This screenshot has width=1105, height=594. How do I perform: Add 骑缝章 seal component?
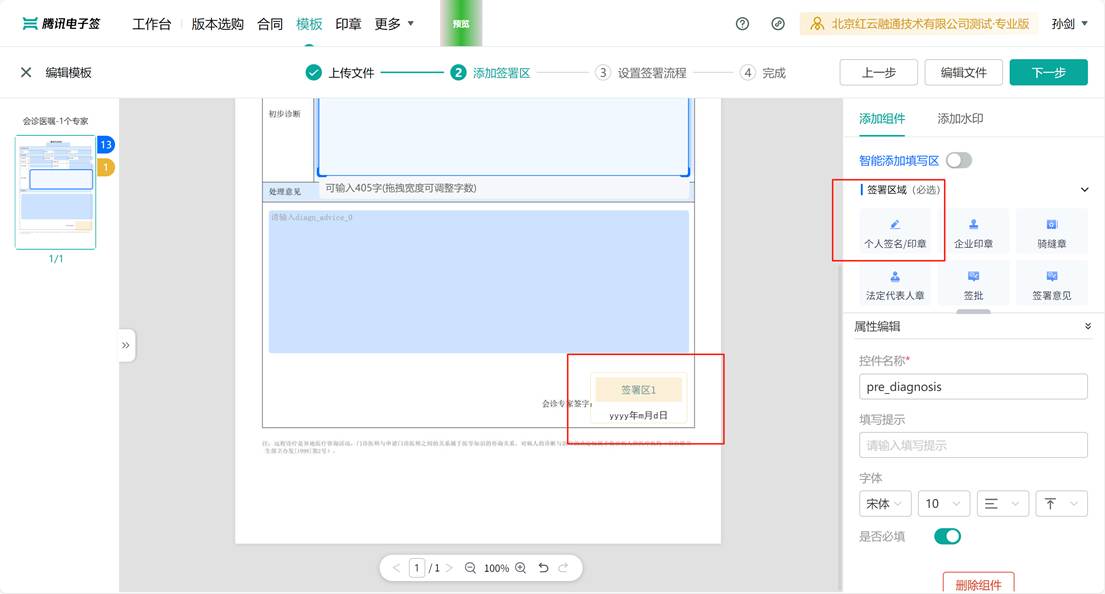click(x=1051, y=232)
